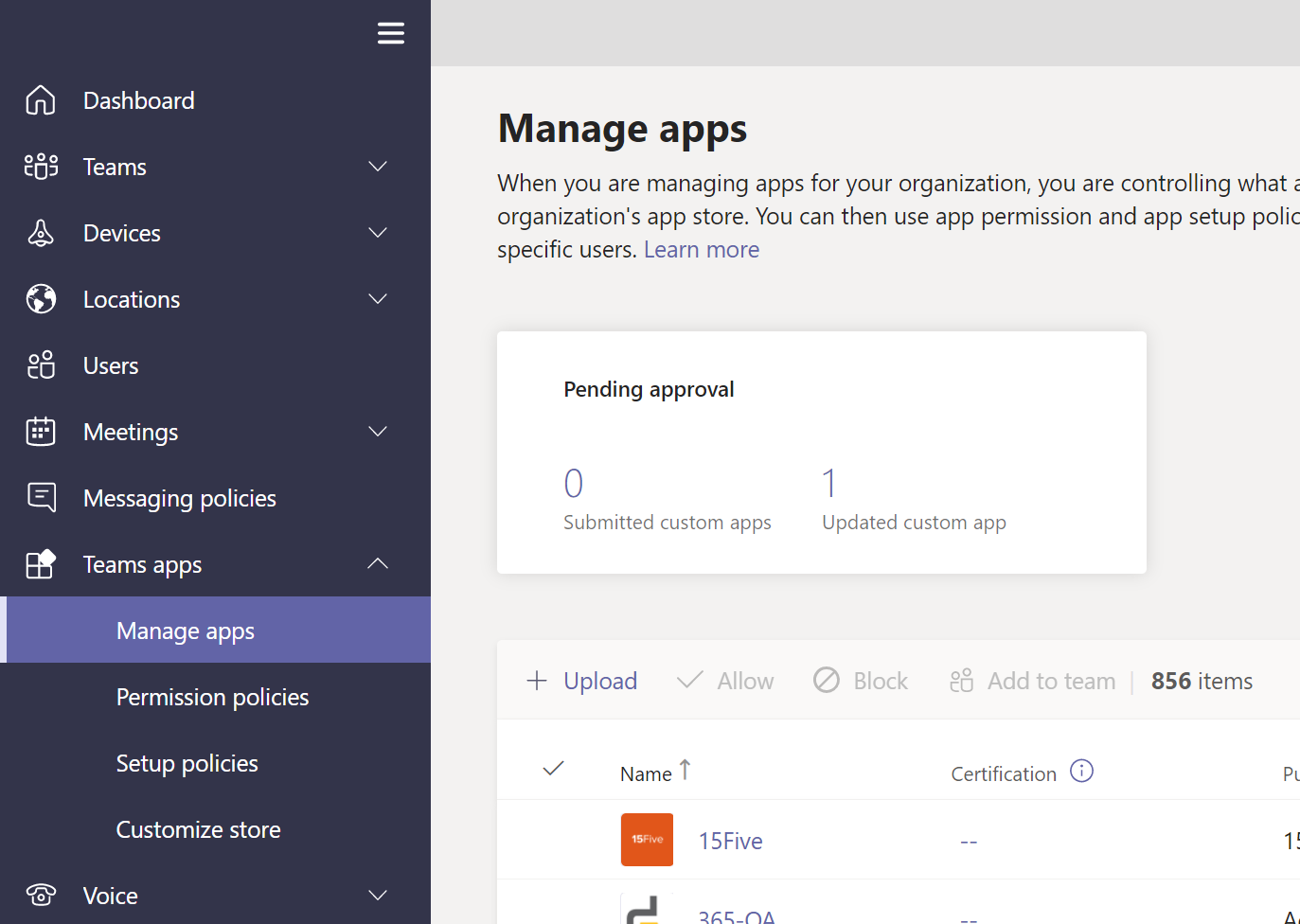Image resolution: width=1300 pixels, height=924 pixels.
Task: Click the people icon beside Add to team
Action: pos(961,681)
